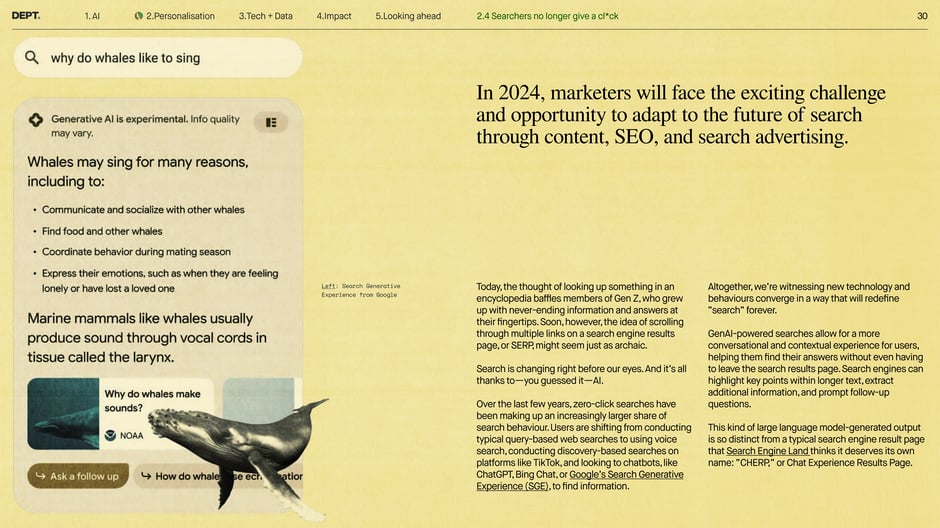Click the green '2.4 Searchers no longer give a cl*ck' title
The height and width of the screenshot is (528, 940).
(547, 16)
